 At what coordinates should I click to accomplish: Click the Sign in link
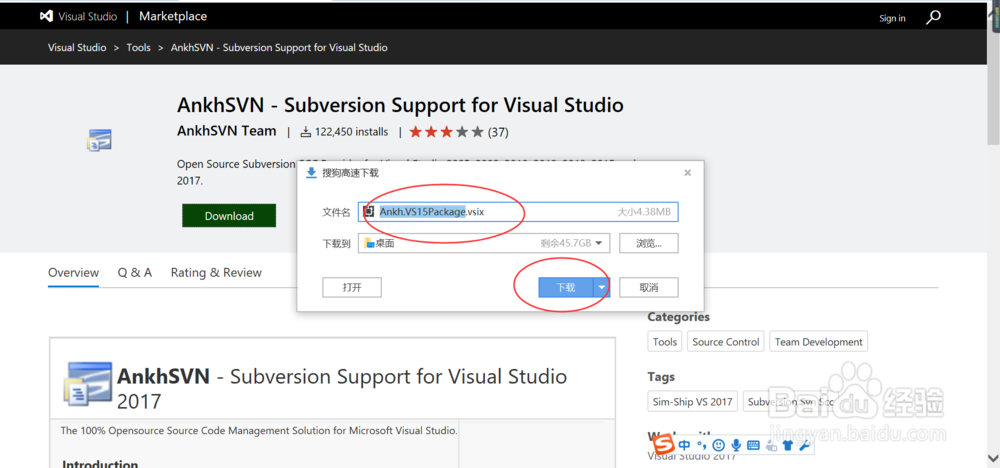tap(892, 18)
